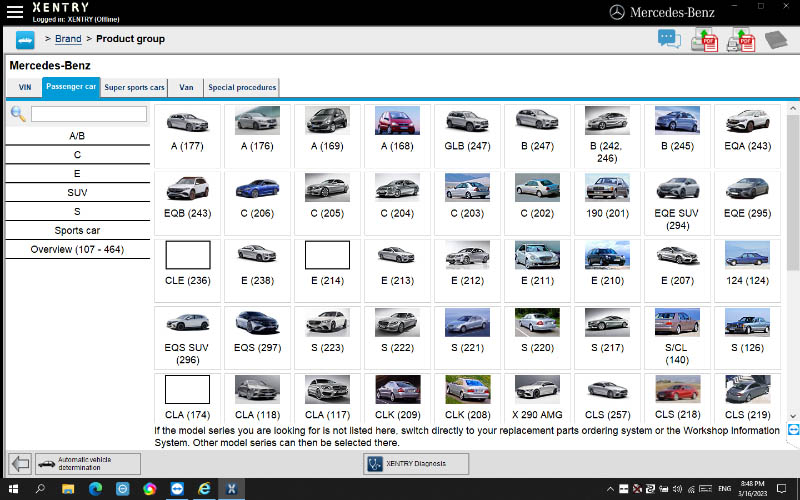Select the 124 (124) model
This screenshot has height=500, width=800.
click(747, 271)
